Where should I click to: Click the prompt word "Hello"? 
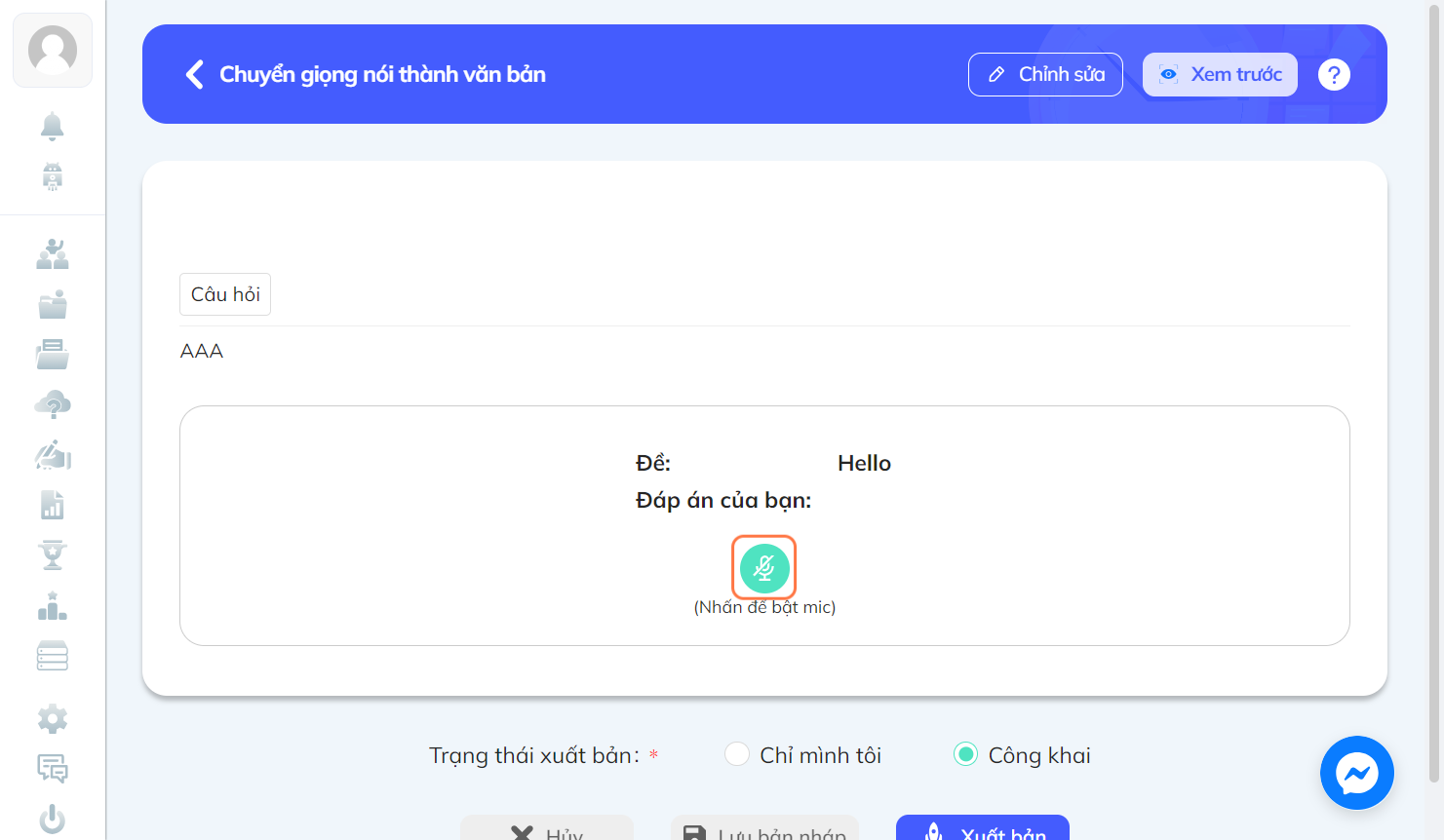tap(864, 463)
